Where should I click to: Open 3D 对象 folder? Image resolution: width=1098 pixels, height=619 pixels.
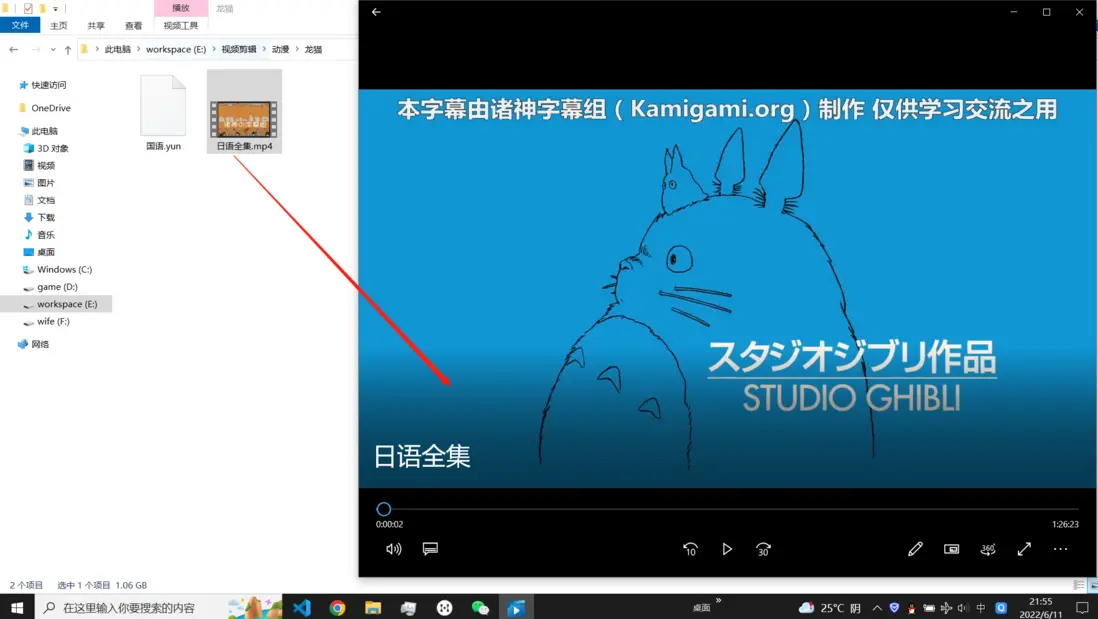[53, 148]
